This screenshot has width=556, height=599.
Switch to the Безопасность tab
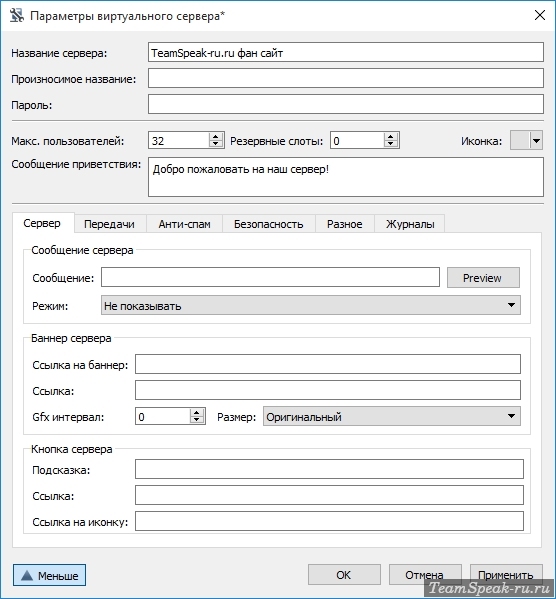coord(269,224)
